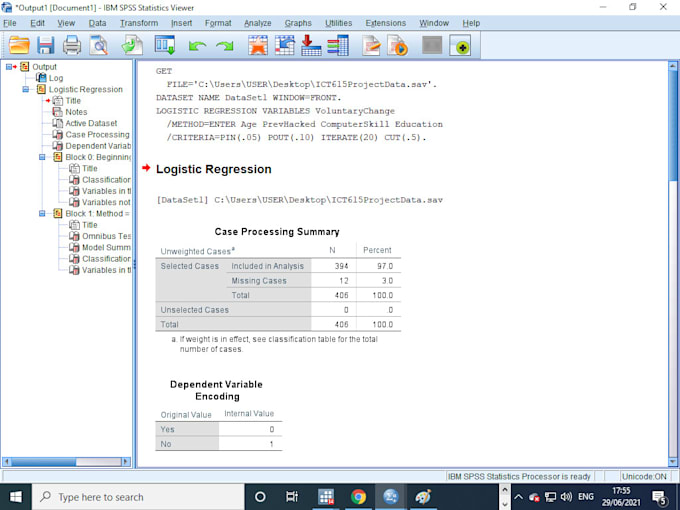
Task: Select Active Dataset in the outline
Action: click(91, 123)
